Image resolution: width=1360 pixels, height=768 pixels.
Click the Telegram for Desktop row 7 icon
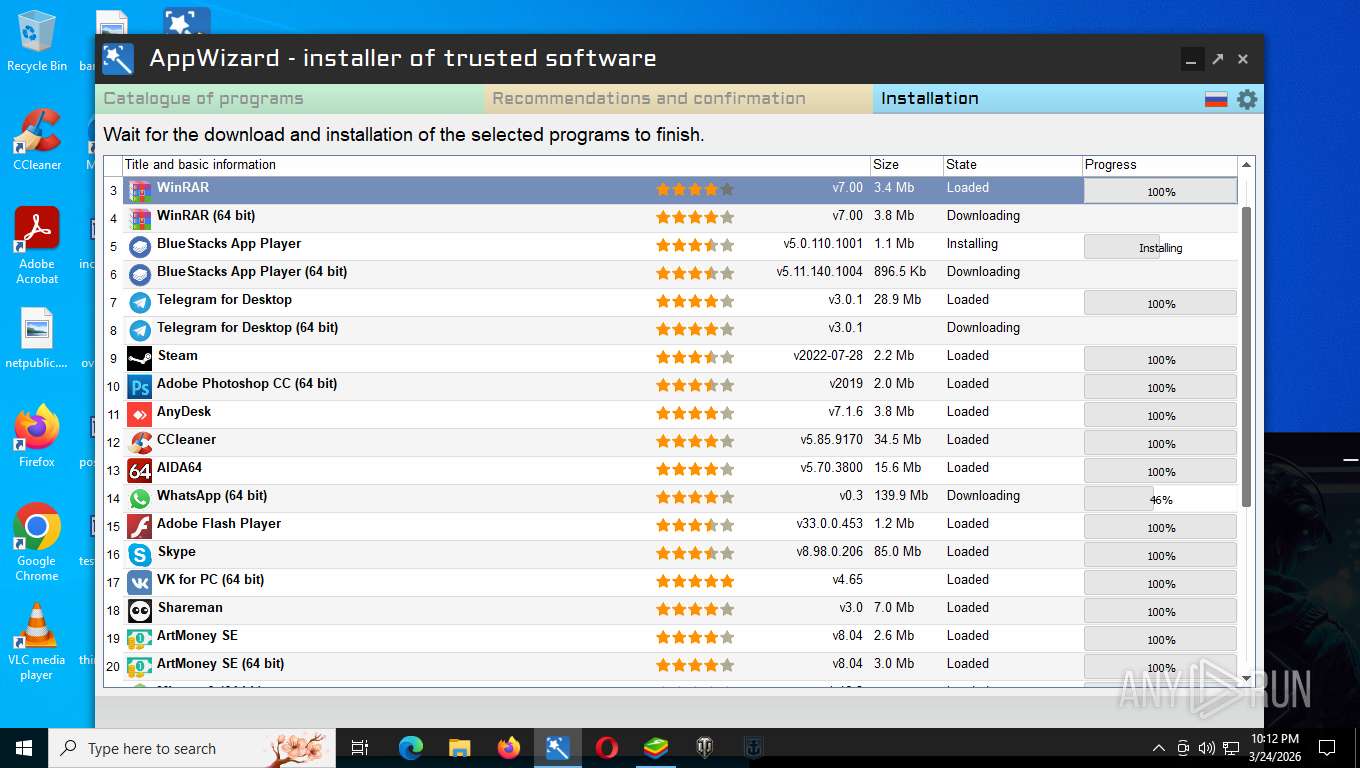(x=140, y=302)
